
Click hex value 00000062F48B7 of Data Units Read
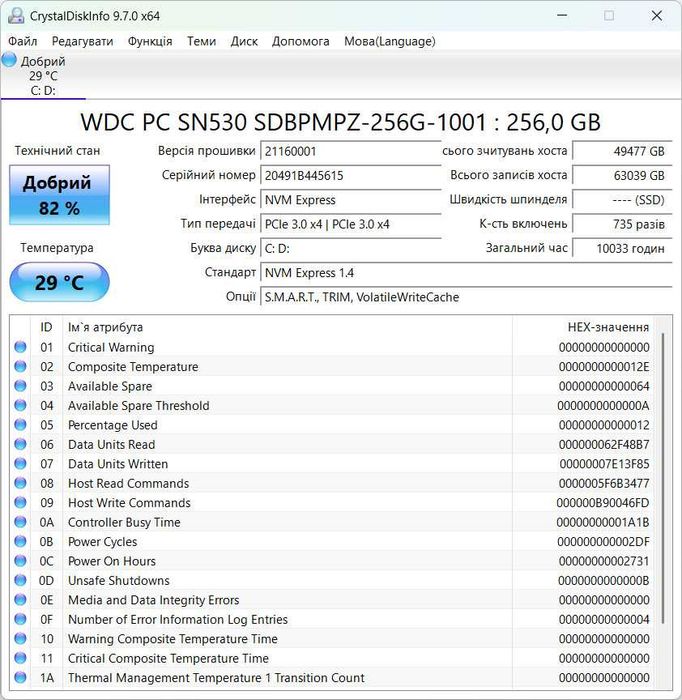604,445
